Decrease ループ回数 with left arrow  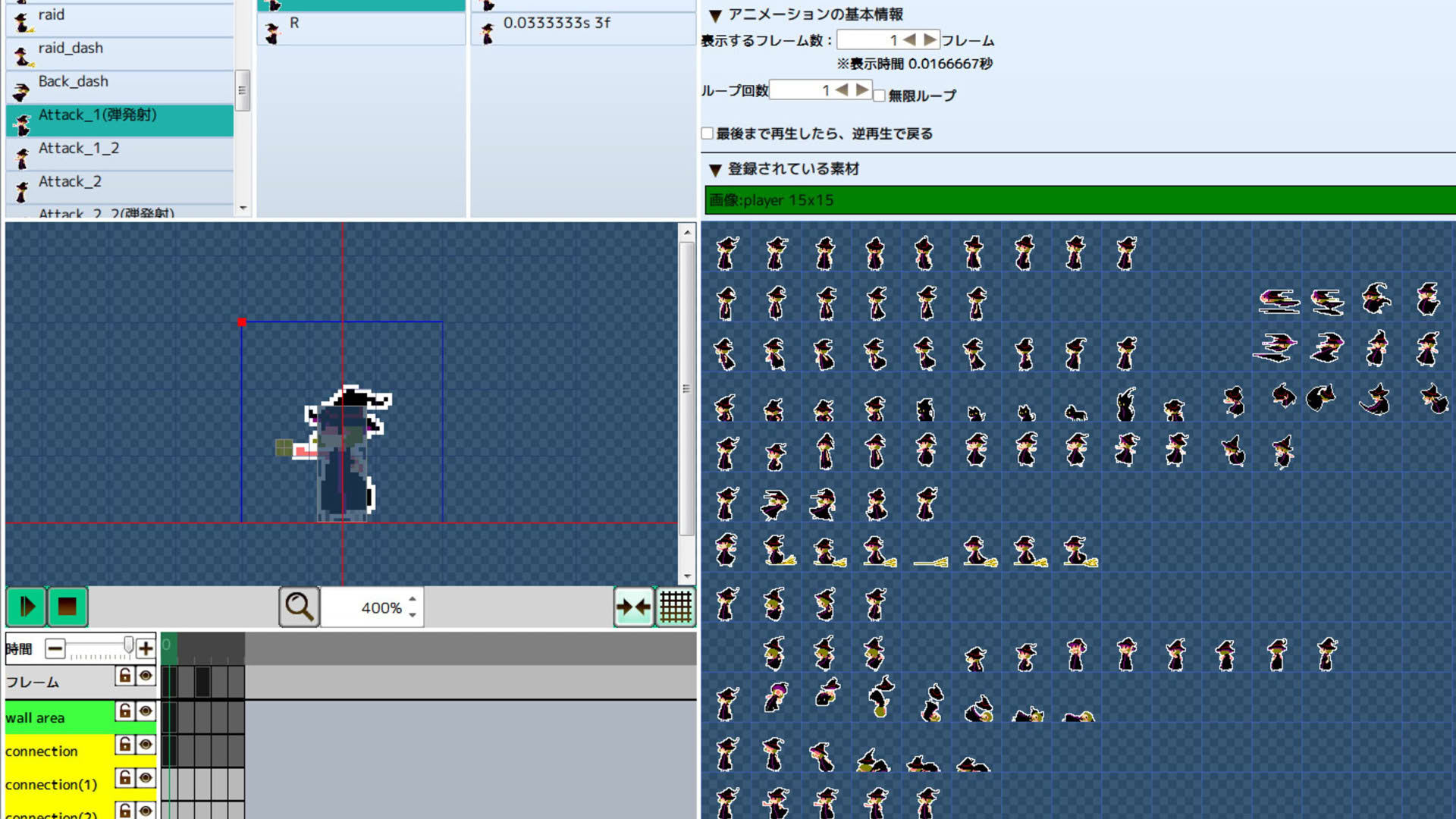point(842,89)
